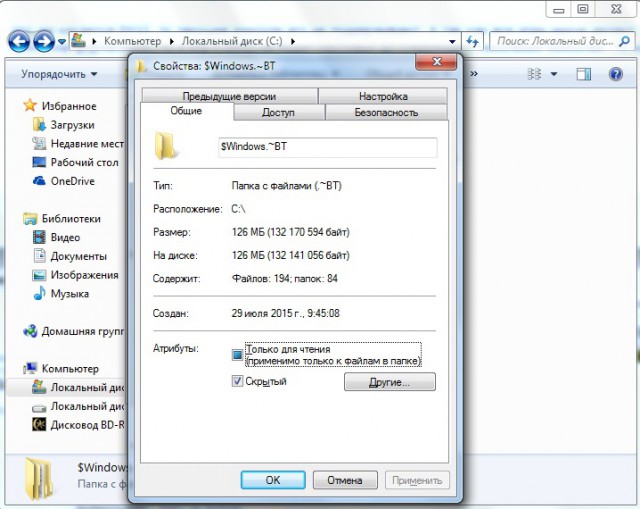Open Дисковод BD-R in the tree
Viewport: 640px width, 509px height.
click(87, 425)
